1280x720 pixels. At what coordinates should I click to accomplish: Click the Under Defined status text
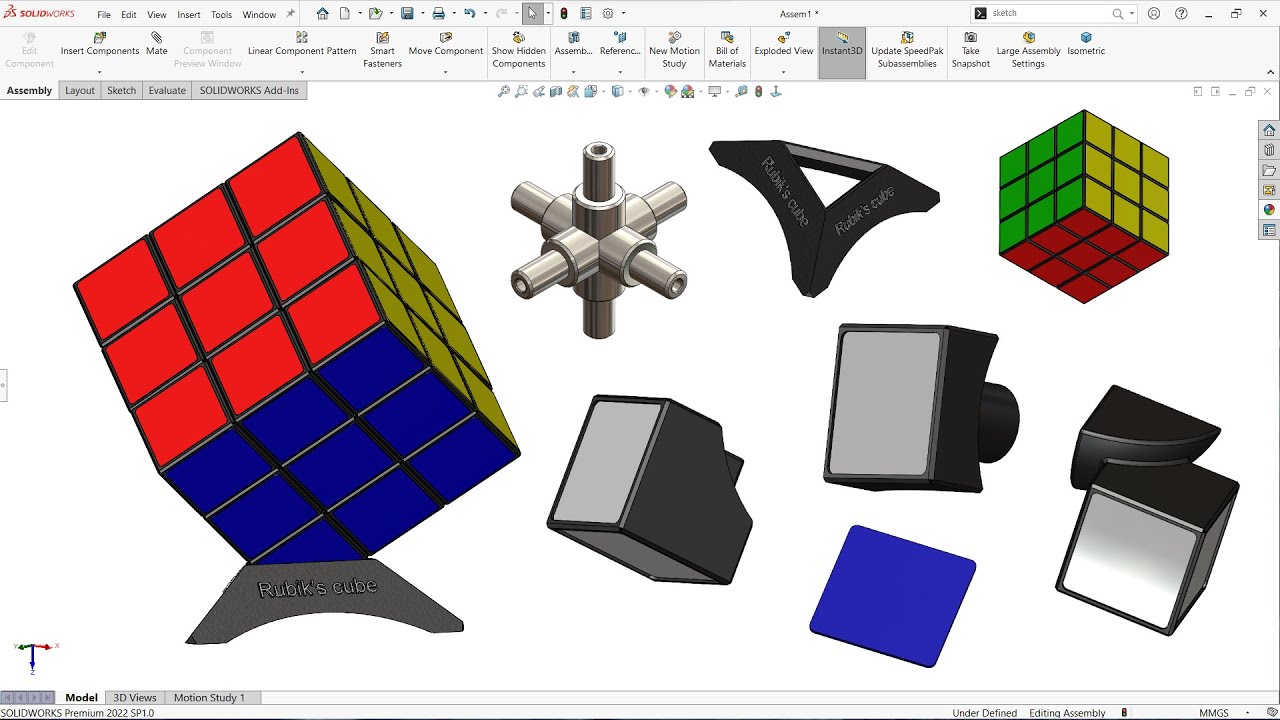click(x=984, y=713)
